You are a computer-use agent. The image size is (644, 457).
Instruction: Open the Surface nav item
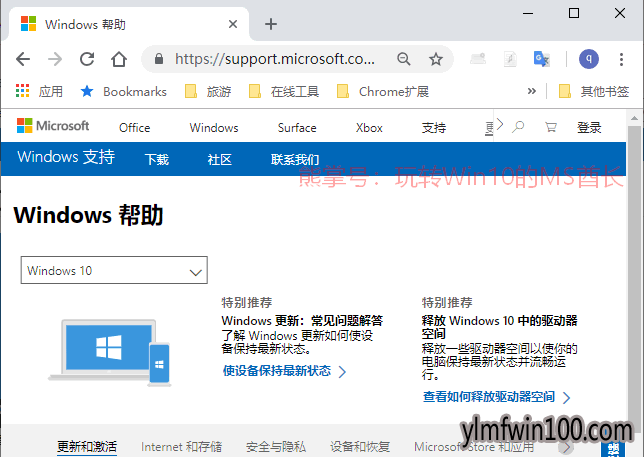coord(297,128)
